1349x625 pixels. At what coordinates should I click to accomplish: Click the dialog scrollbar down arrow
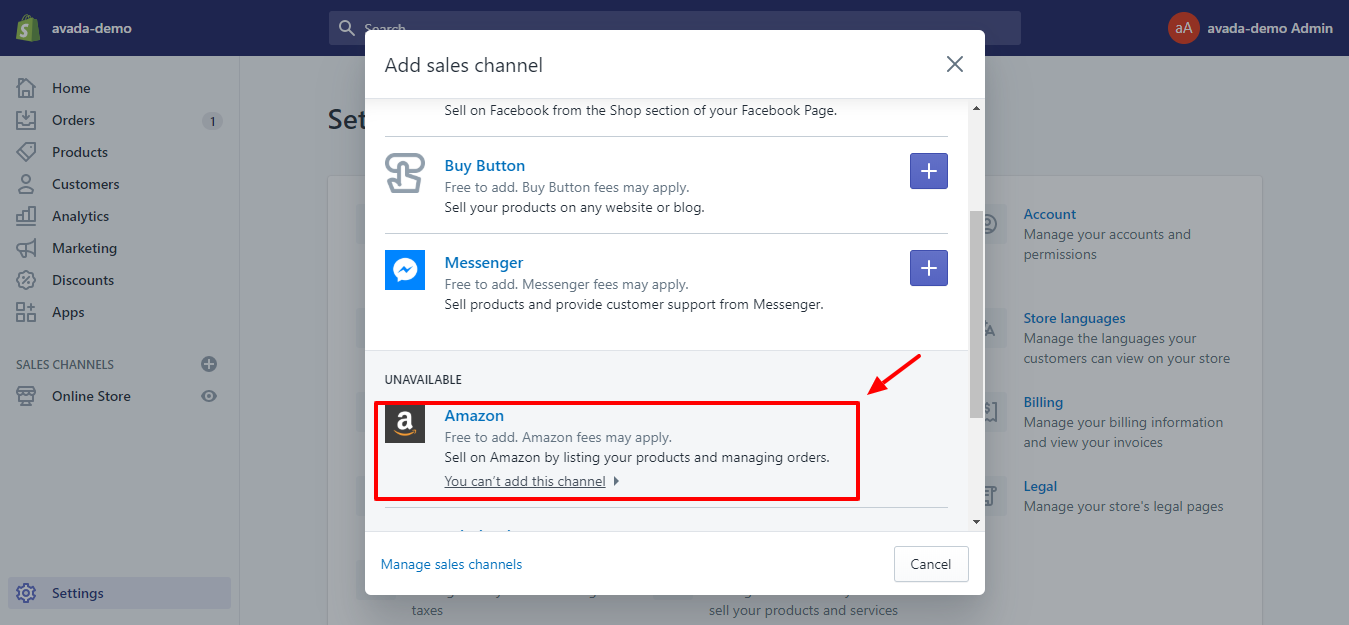click(976, 522)
